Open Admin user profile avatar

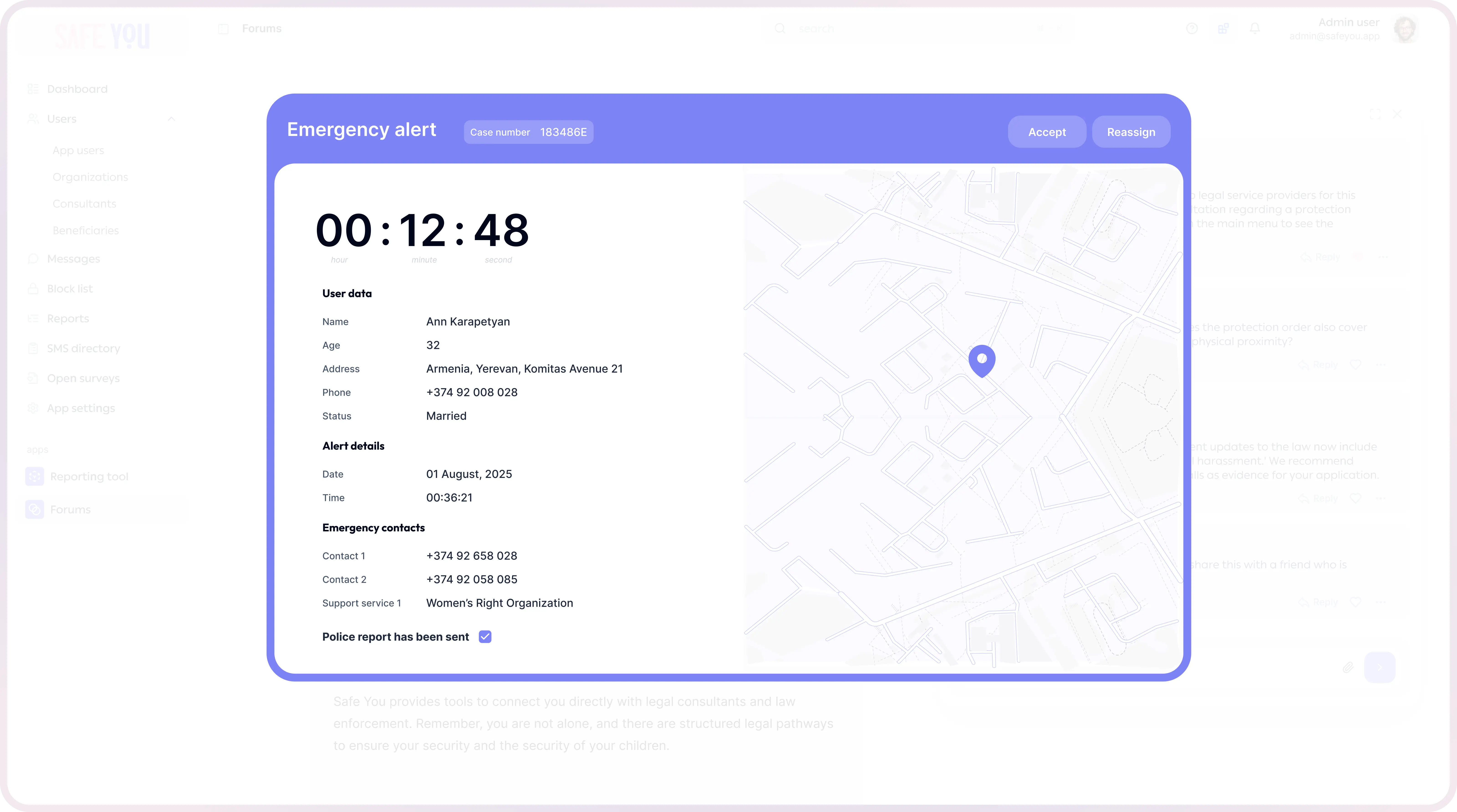[x=1405, y=29]
